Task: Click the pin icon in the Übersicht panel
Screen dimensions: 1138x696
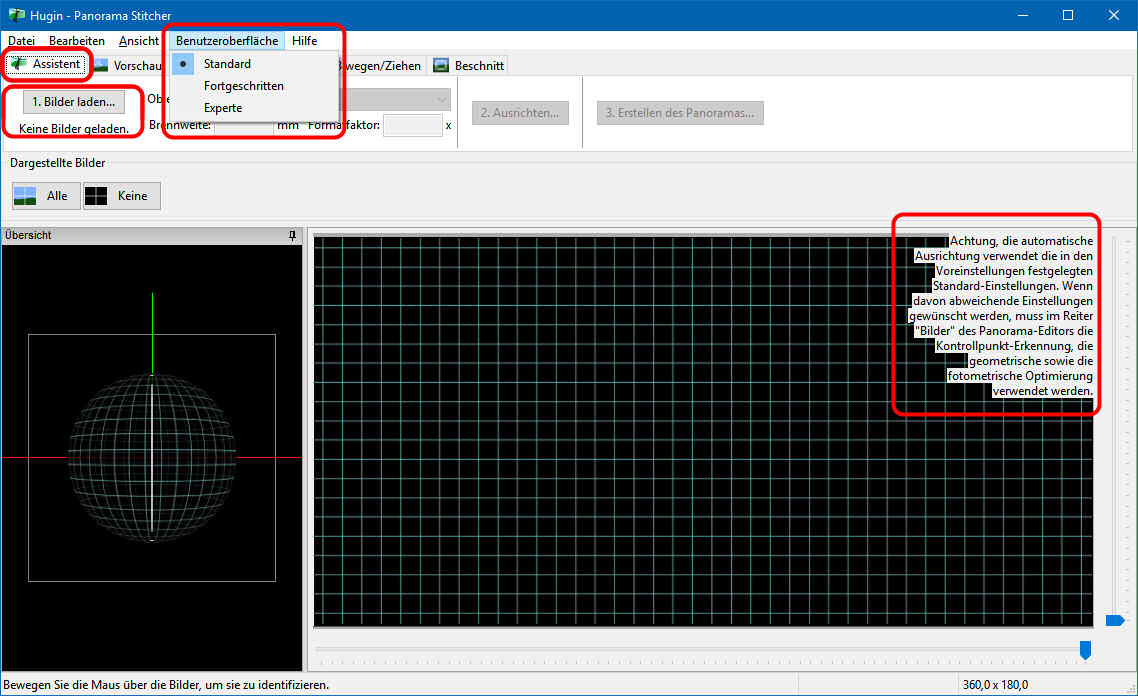Action: 292,236
